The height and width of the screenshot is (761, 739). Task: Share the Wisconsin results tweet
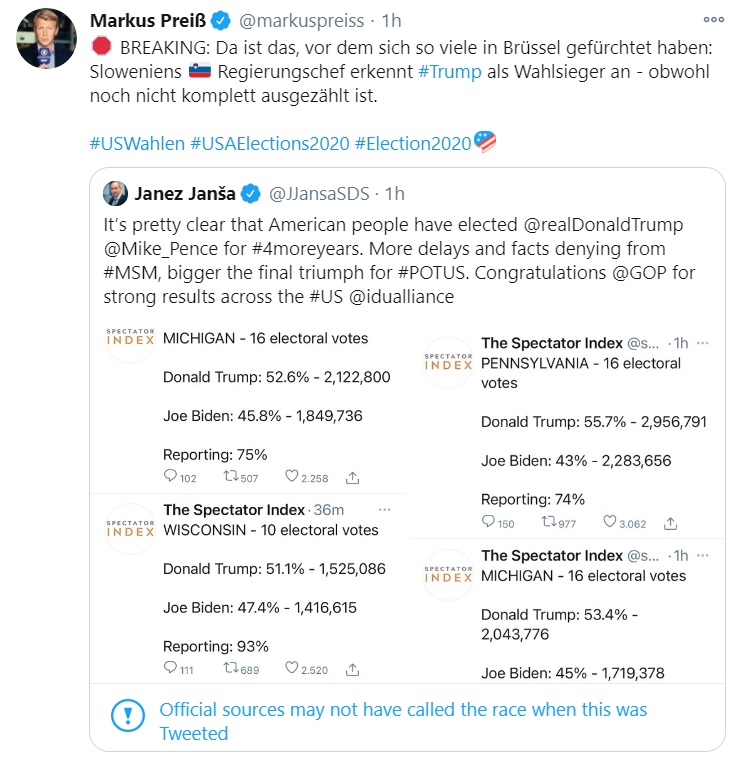click(x=353, y=669)
